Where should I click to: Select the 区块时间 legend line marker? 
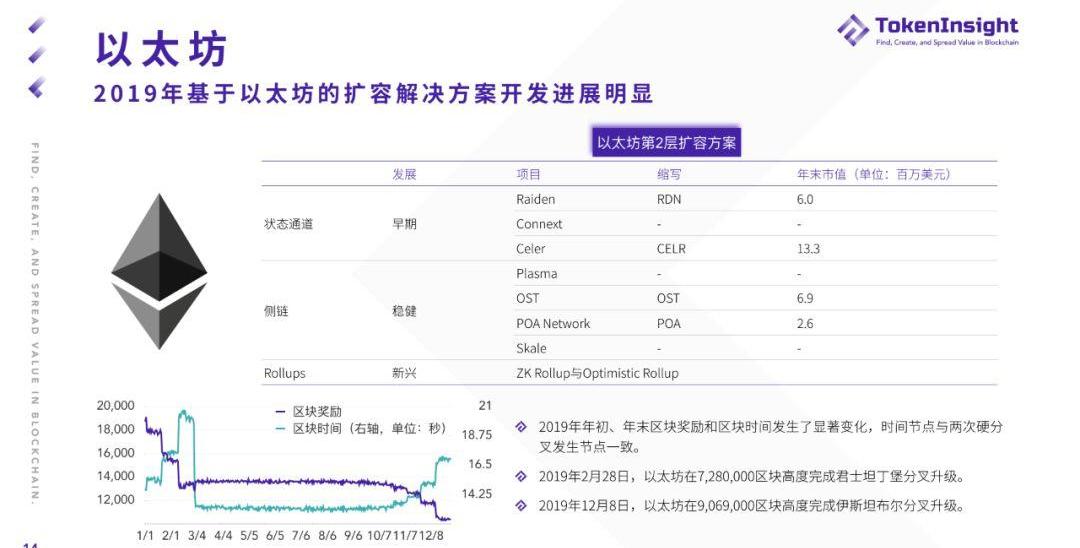pyautogui.click(x=281, y=429)
